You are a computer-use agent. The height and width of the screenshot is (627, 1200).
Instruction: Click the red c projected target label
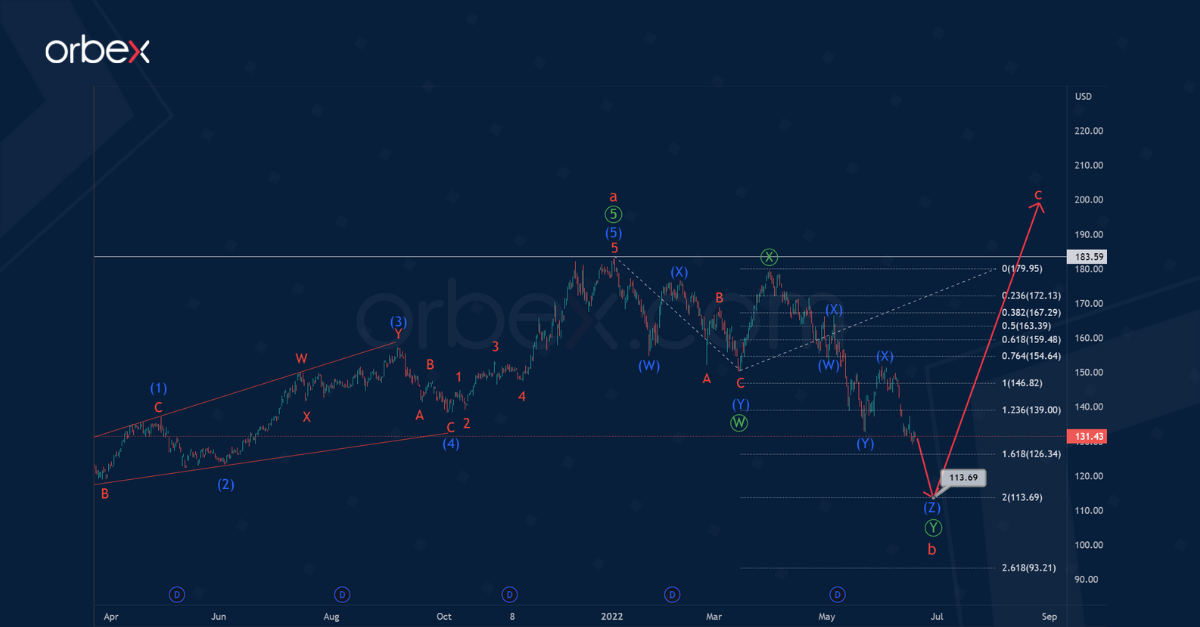point(1039,194)
